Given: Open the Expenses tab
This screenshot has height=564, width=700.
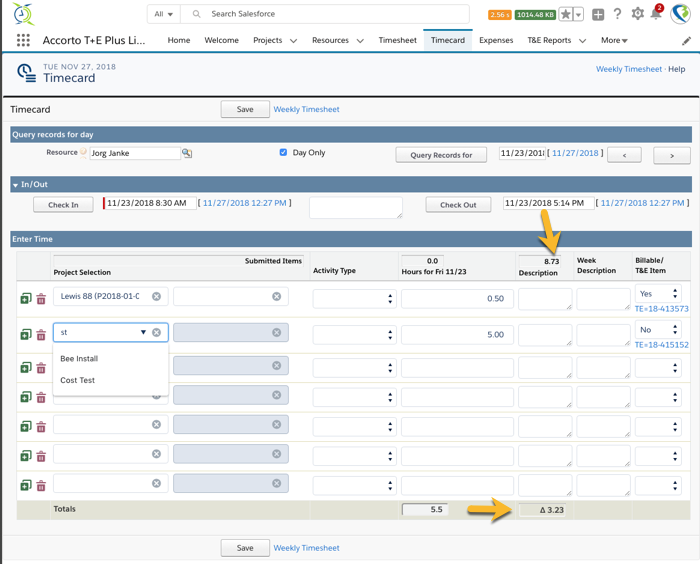Looking at the screenshot, I should coord(496,40).
